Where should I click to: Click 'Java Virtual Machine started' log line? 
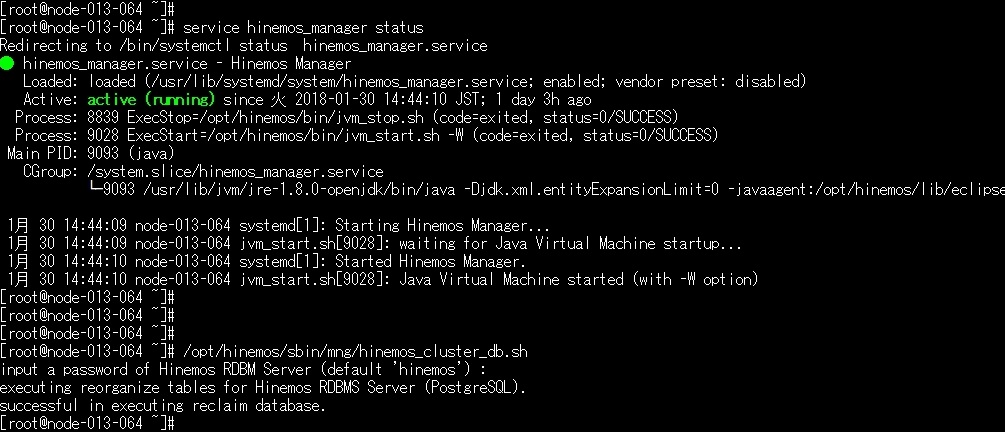(x=383, y=279)
